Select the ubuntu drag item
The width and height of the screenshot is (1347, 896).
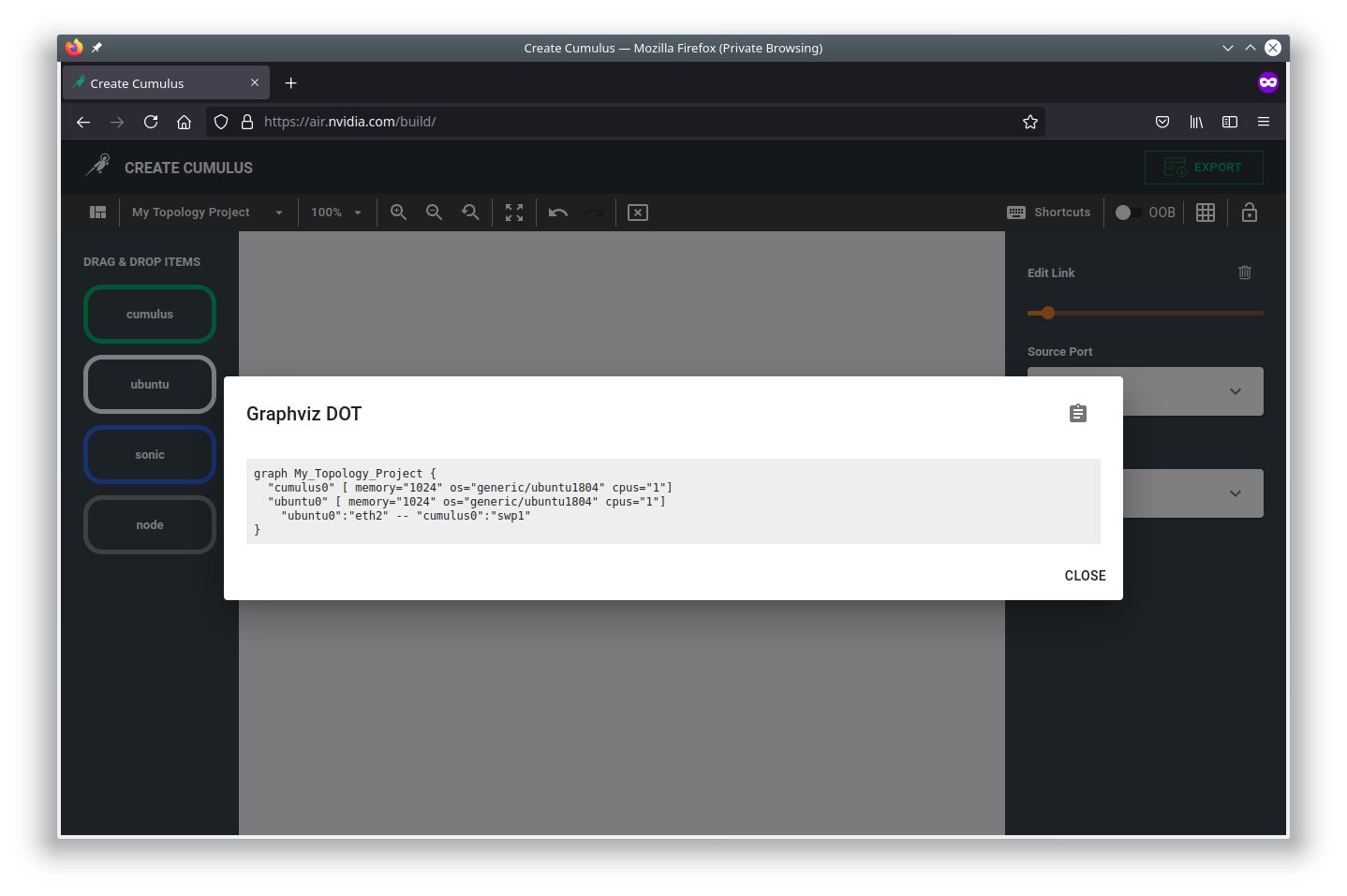[150, 385]
